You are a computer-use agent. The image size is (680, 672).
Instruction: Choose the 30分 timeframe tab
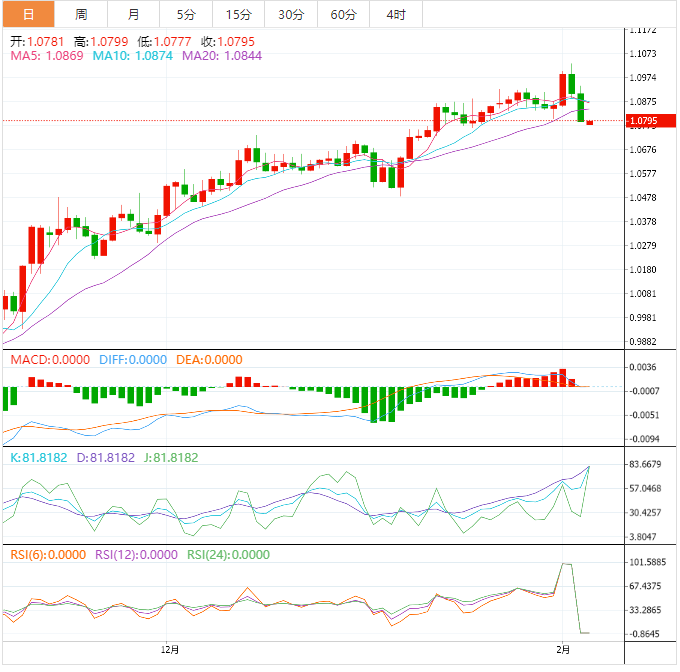[291, 14]
